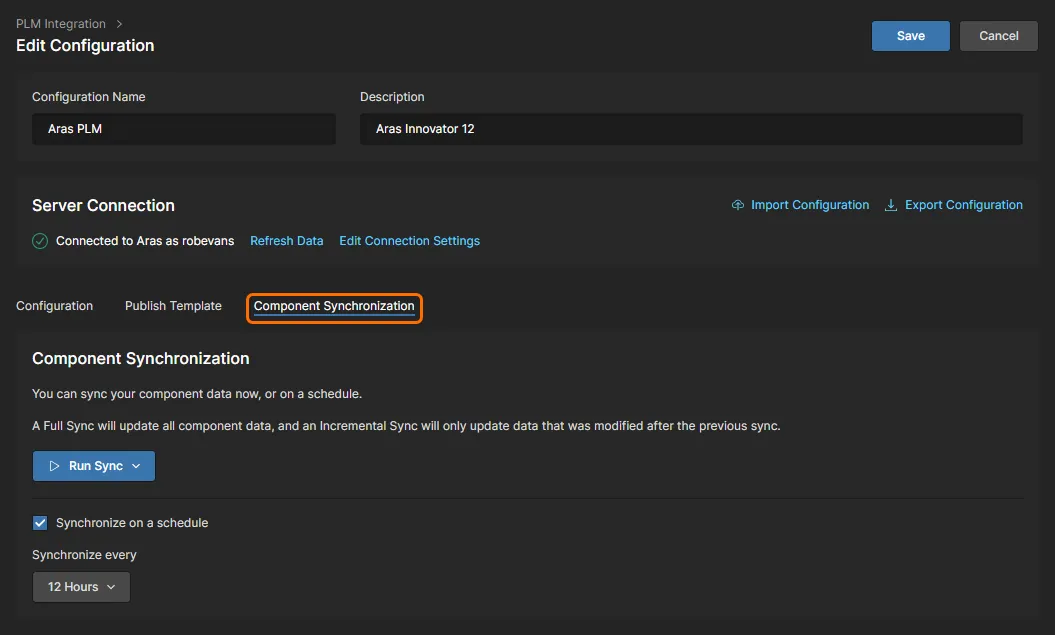Open the 12 Hours interval dropdown
Screen dimensions: 1055x635
81,587
